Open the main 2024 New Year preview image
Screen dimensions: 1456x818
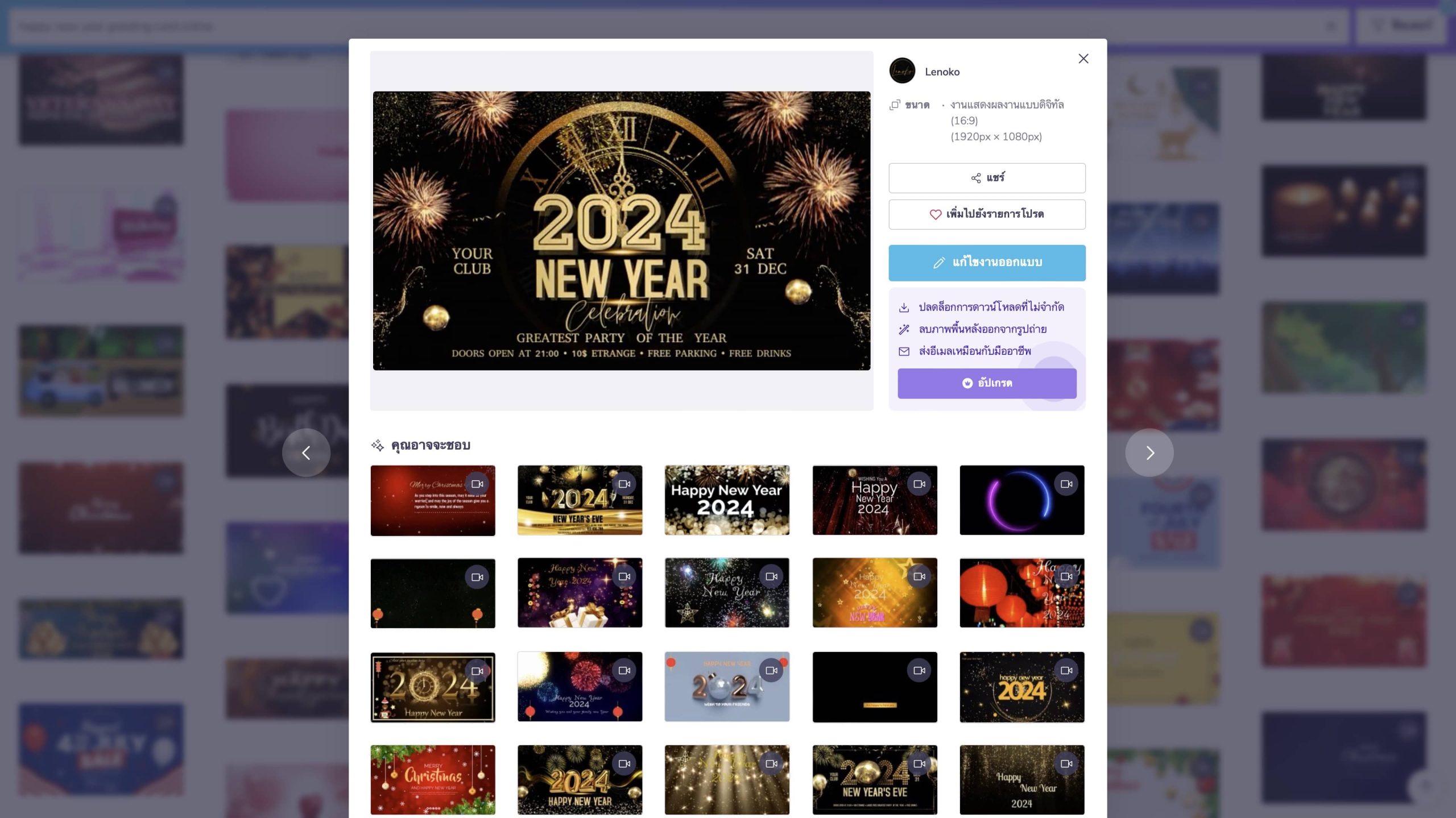(x=621, y=230)
